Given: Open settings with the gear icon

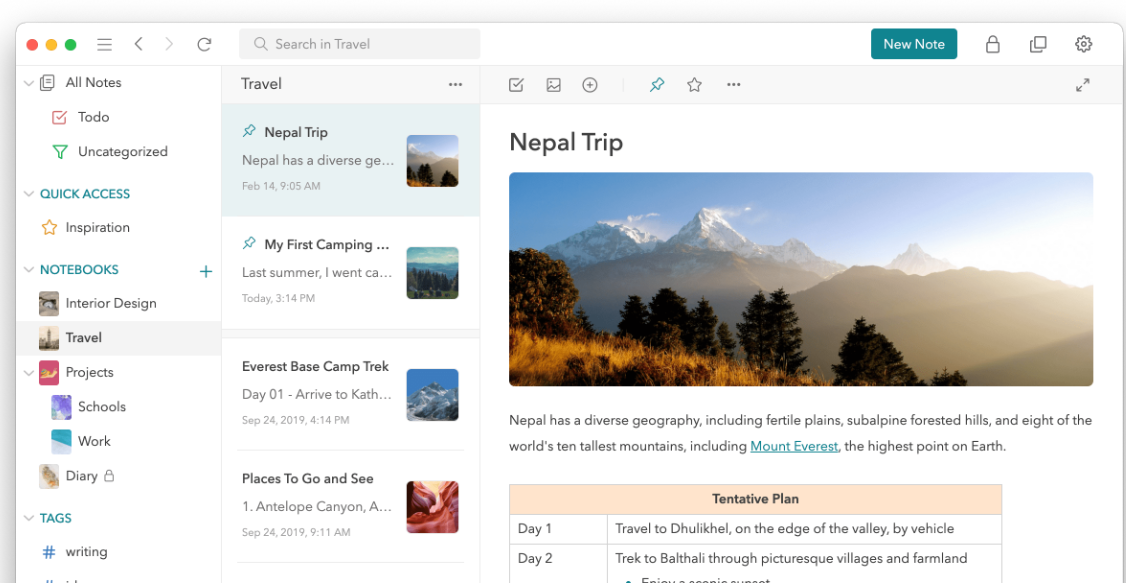Looking at the screenshot, I should click(x=1083, y=44).
